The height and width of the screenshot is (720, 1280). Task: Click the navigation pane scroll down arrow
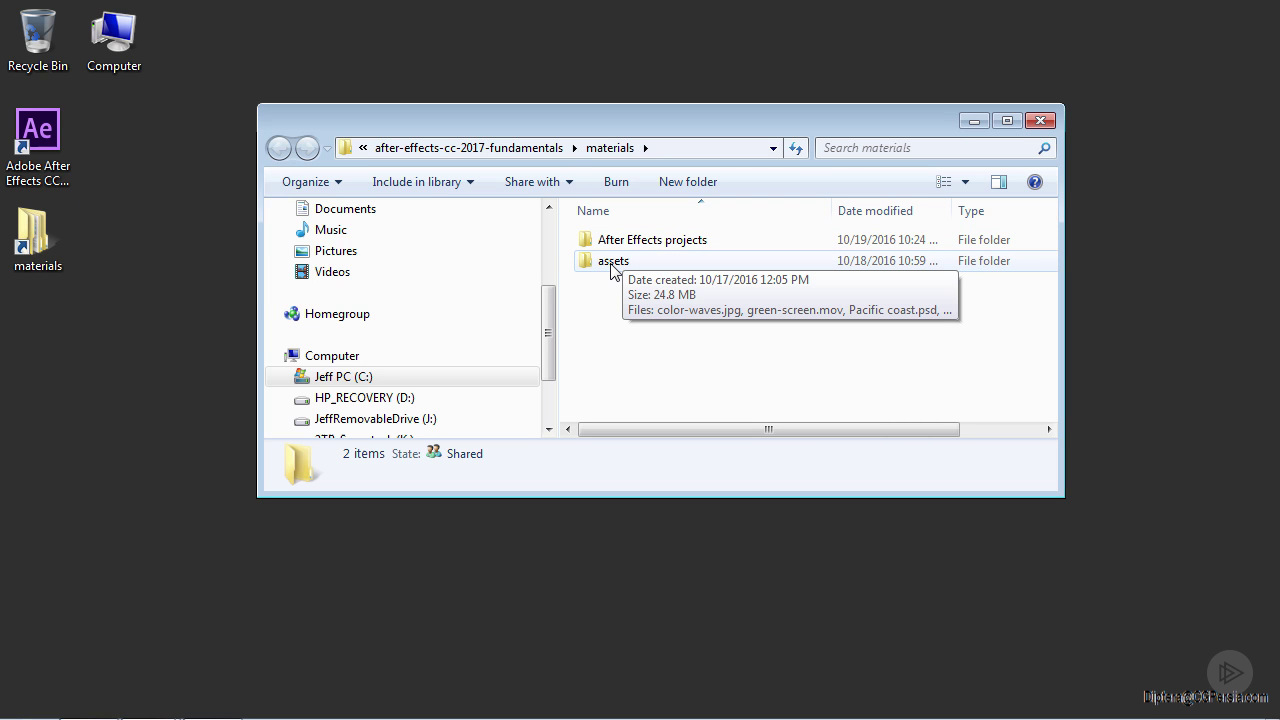click(548, 429)
